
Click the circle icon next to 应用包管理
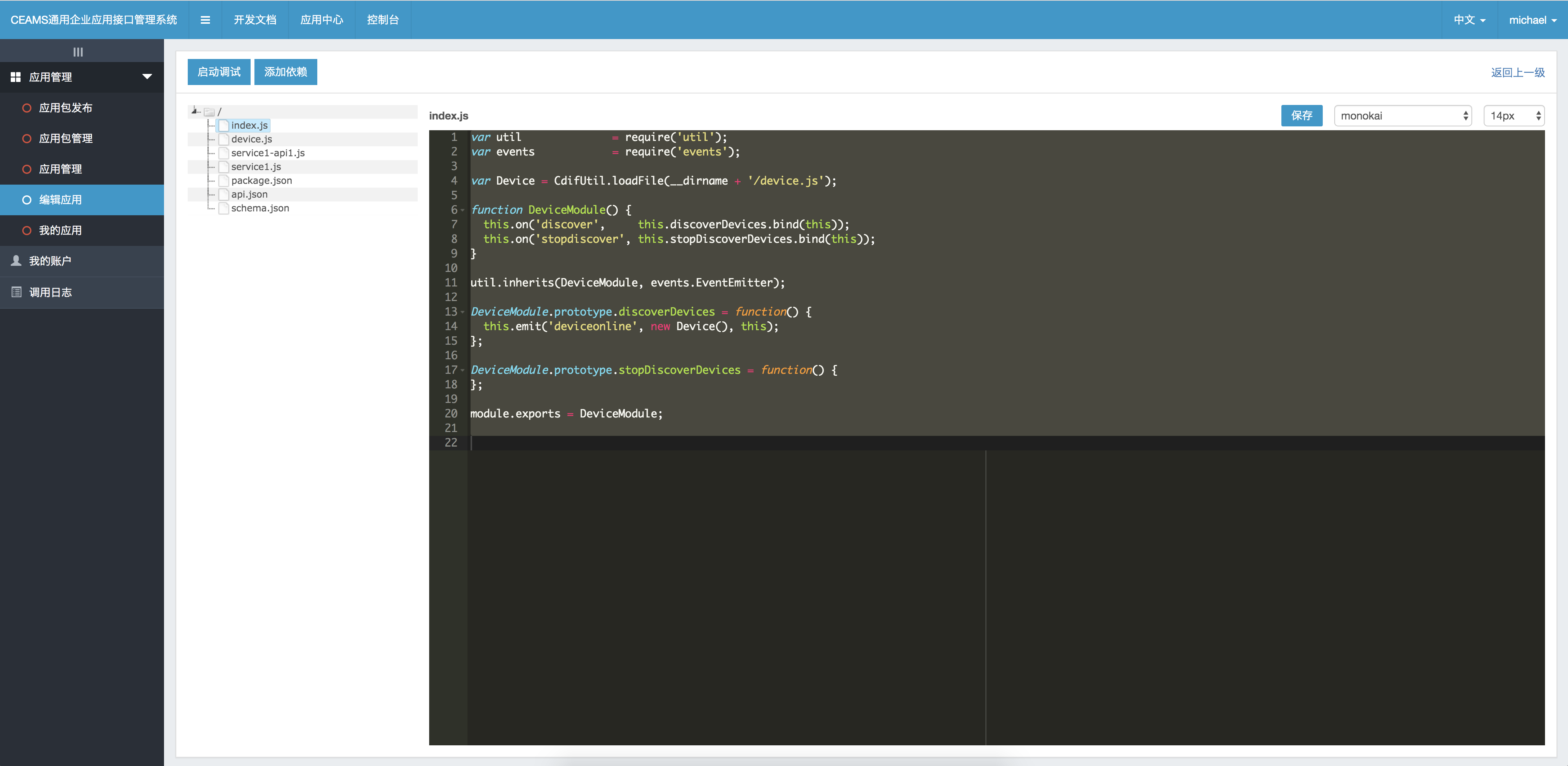27,139
